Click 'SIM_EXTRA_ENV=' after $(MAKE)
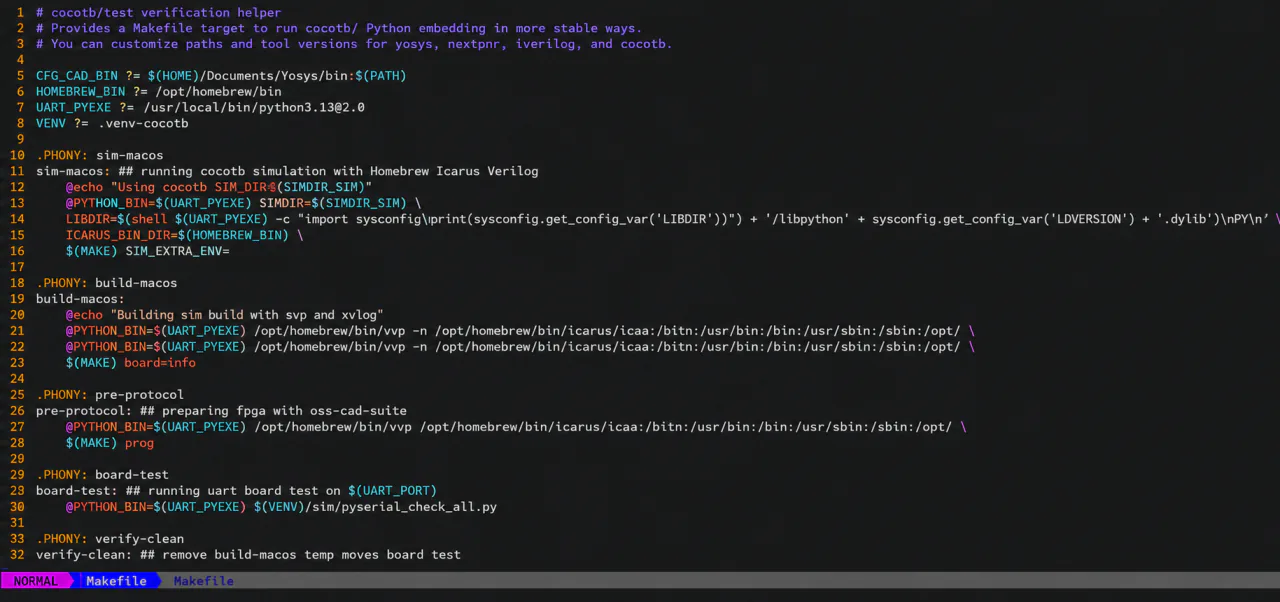Screen dimensions: 1280x602 coord(178,252)
